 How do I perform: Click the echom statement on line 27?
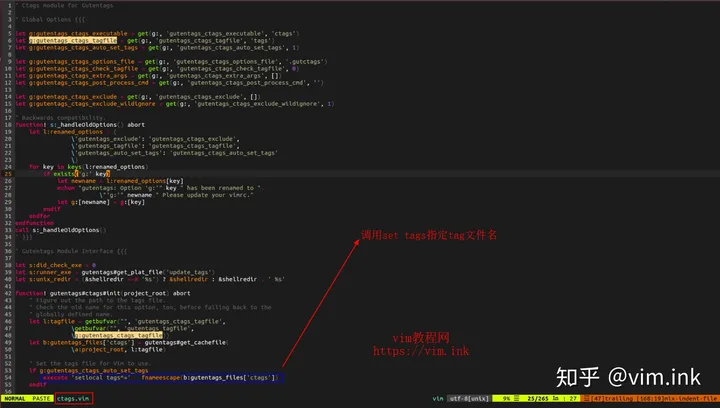tap(159, 188)
